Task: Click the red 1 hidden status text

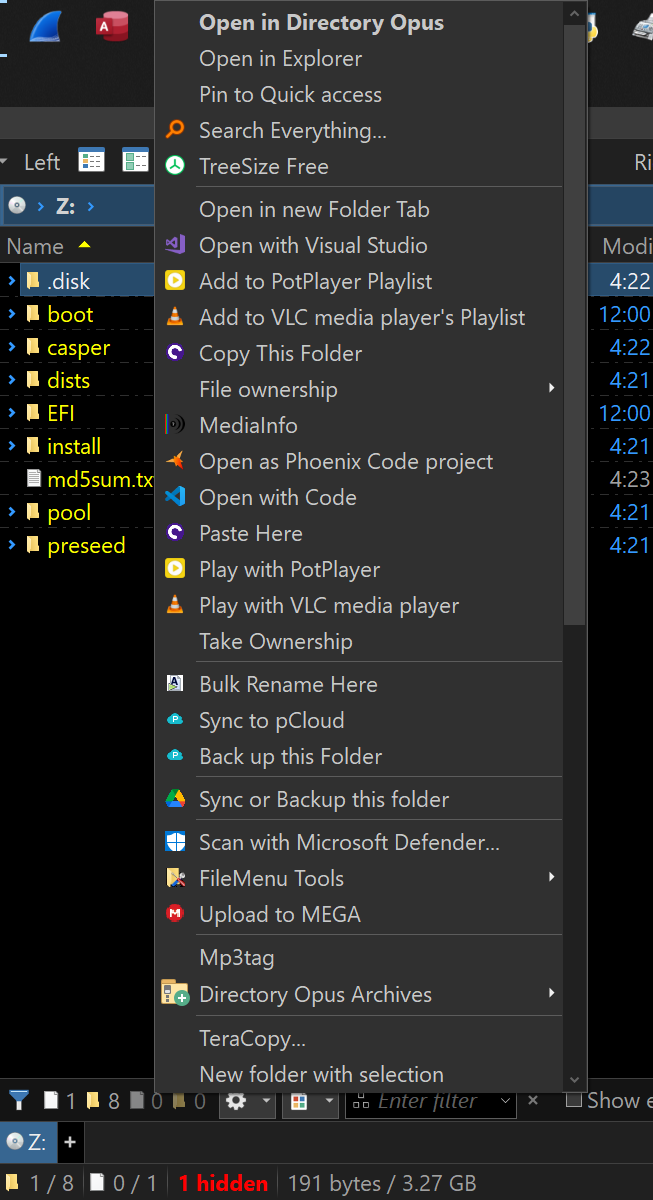Action: (223, 1183)
